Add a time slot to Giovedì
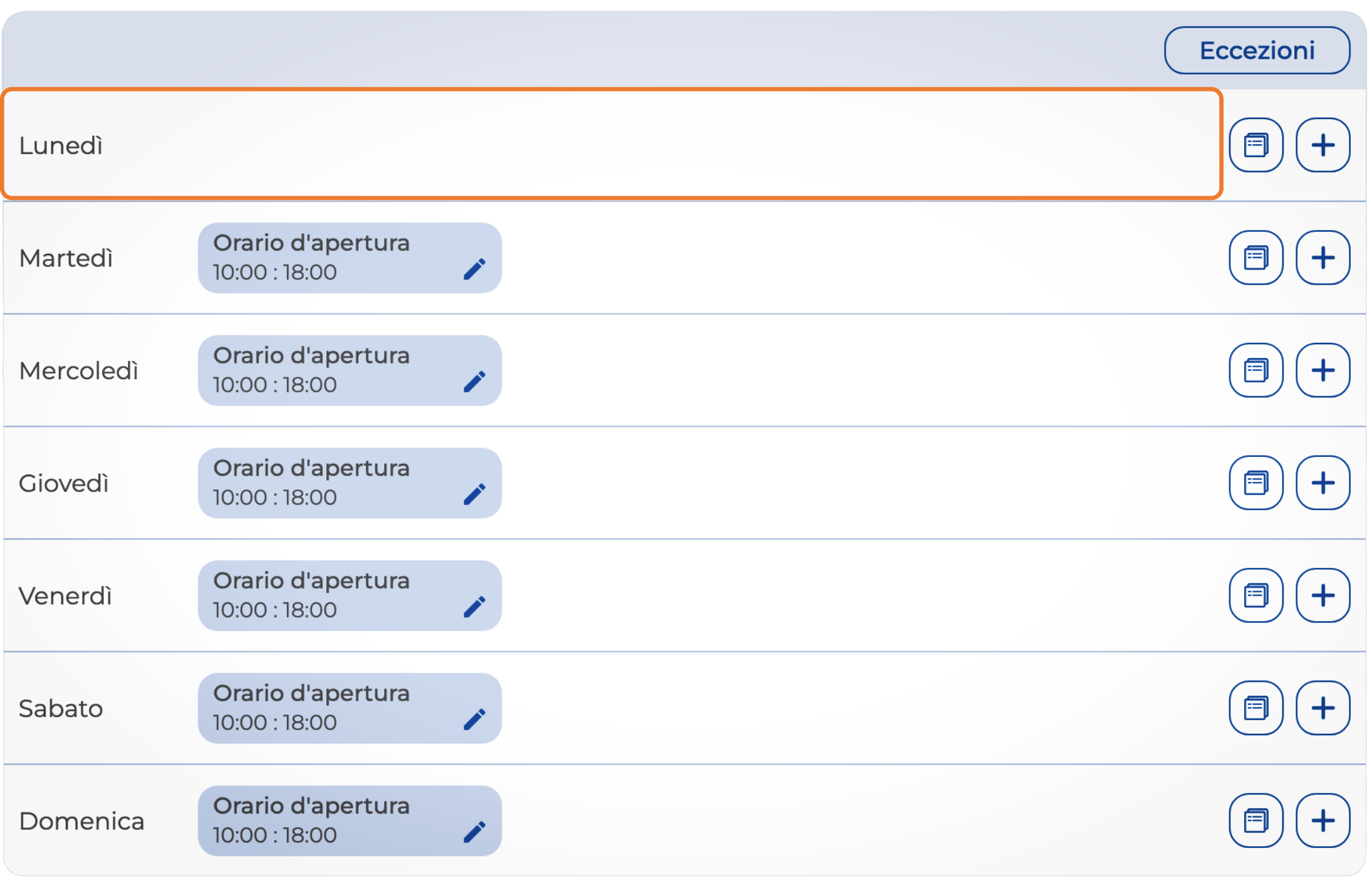 coord(1323,483)
